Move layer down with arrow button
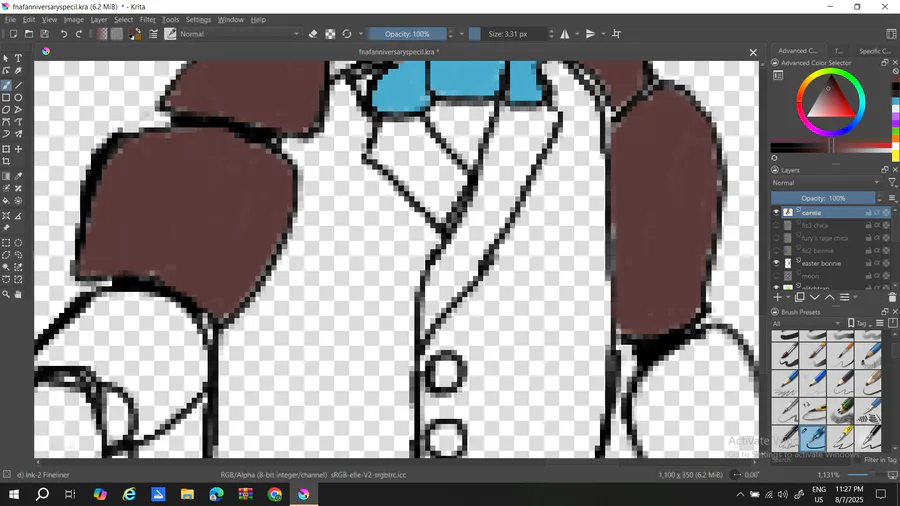The height and width of the screenshot is (506, 900). coord(814,297)
